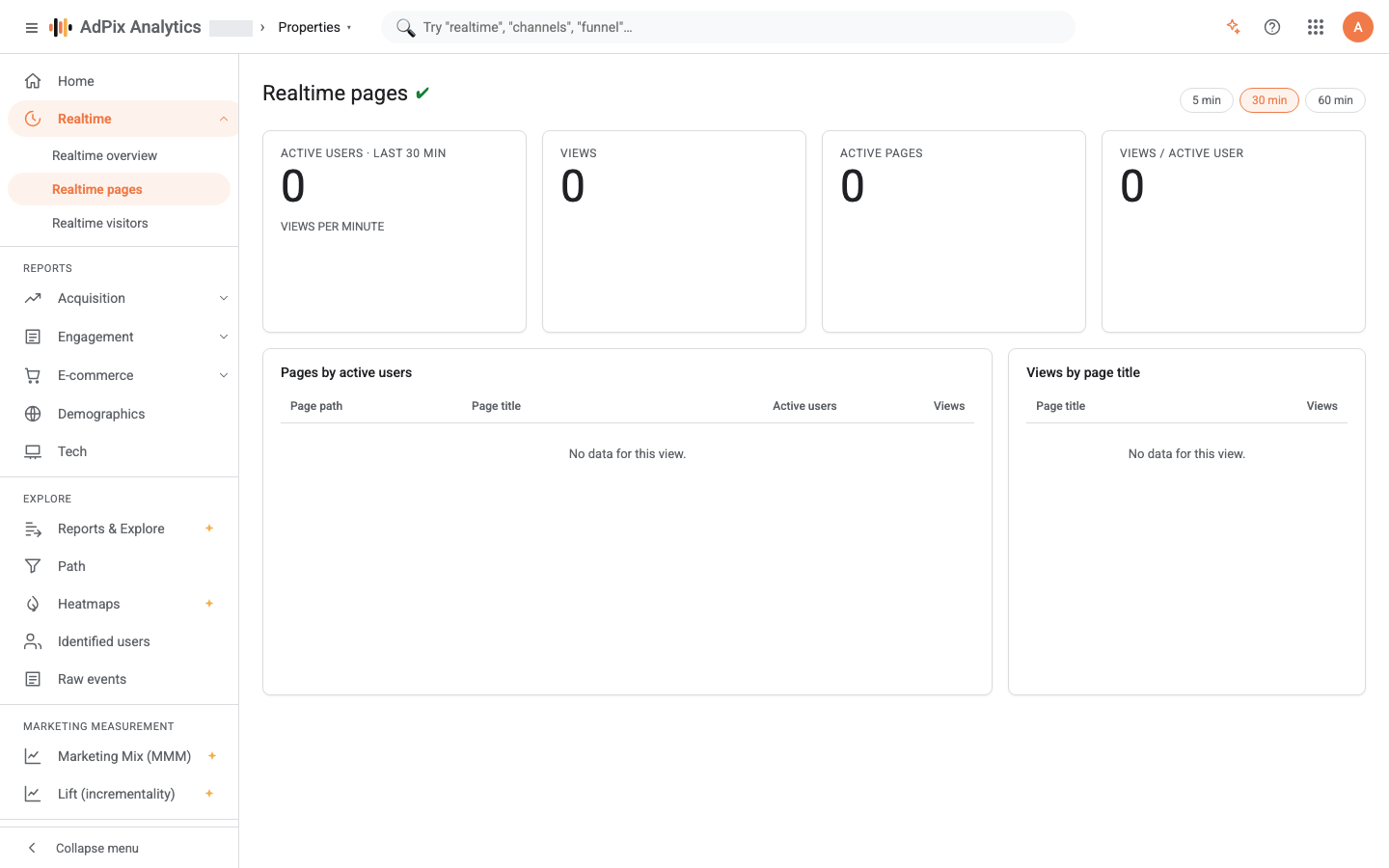1389x868 pixels.
Task: Open the apps grid launcher
Action: coord(1316,27)
